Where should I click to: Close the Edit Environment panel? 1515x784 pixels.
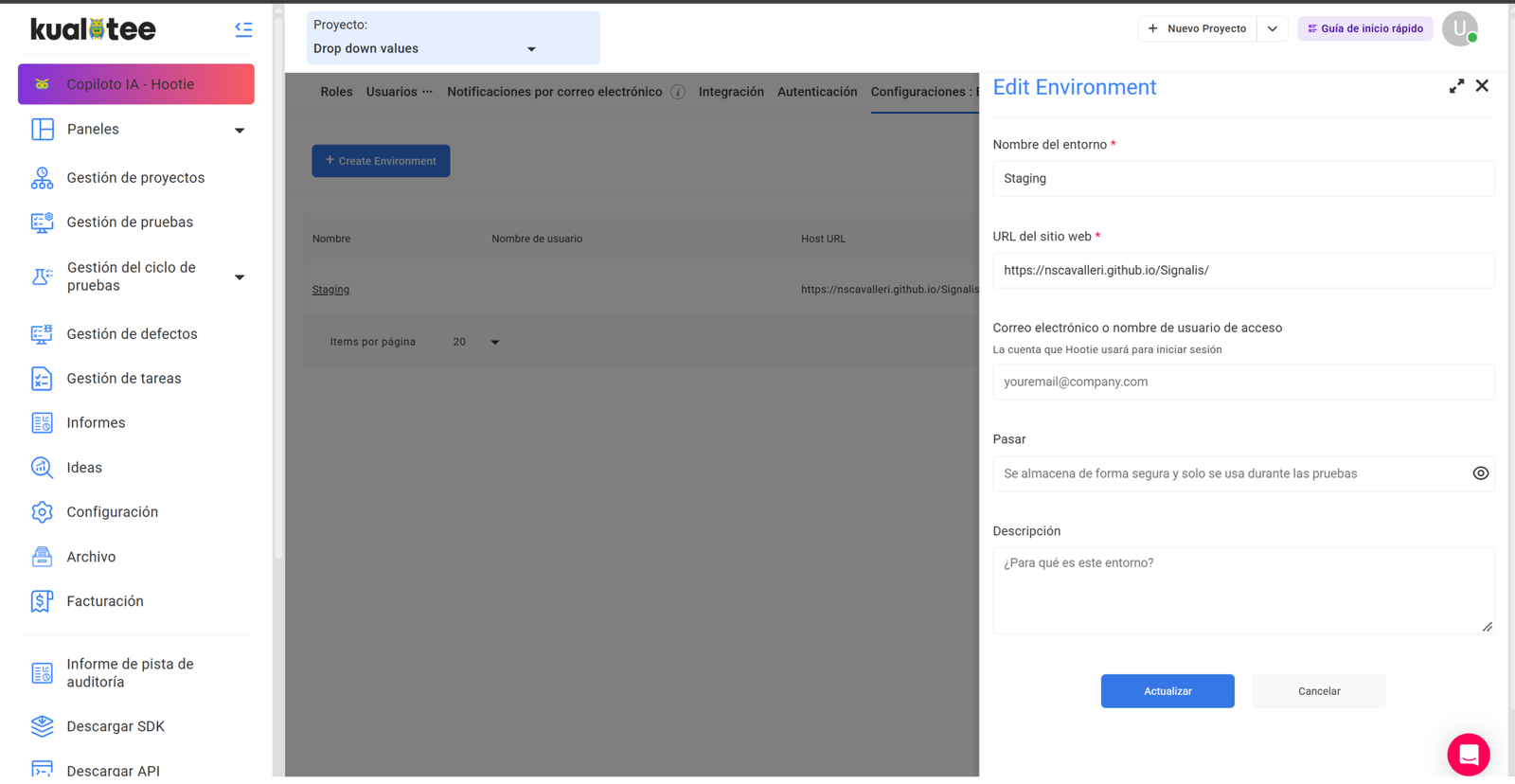[1482, 86]
